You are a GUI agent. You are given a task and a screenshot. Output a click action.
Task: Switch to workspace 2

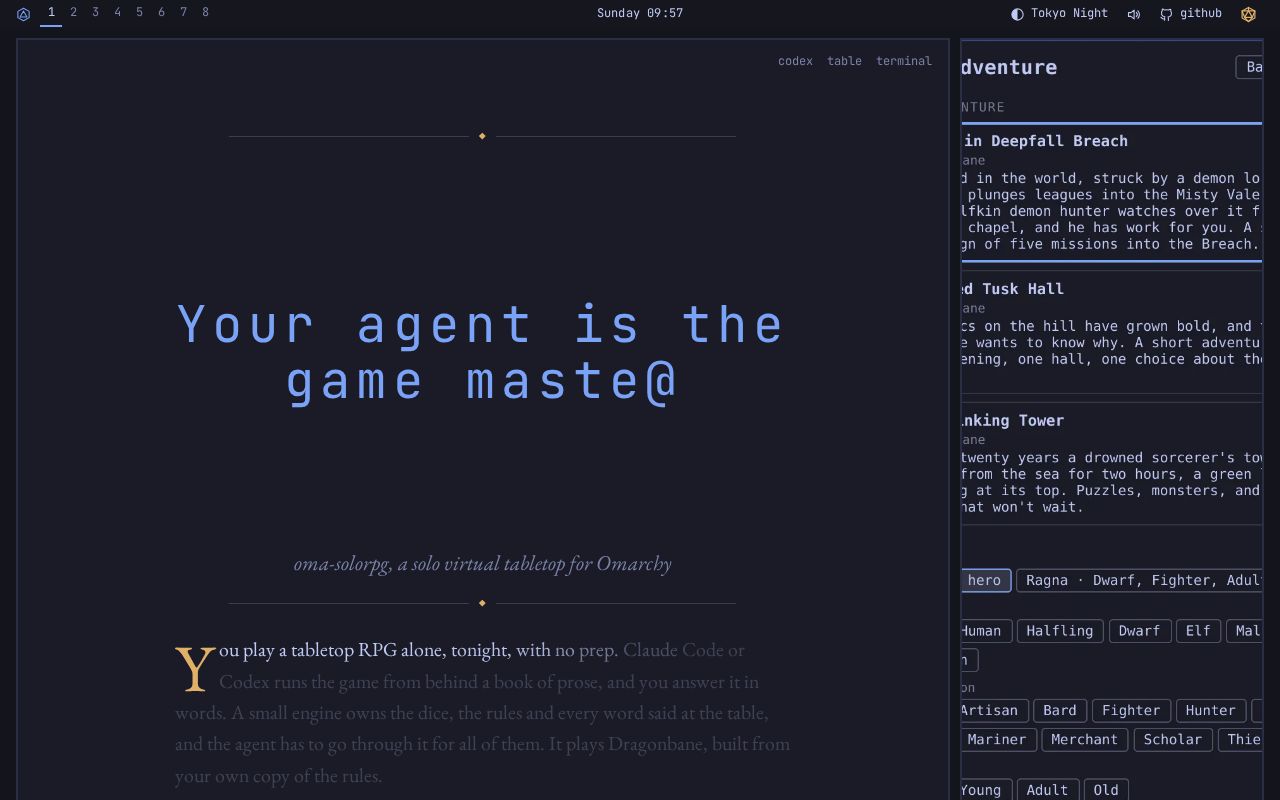pos(73,13)
